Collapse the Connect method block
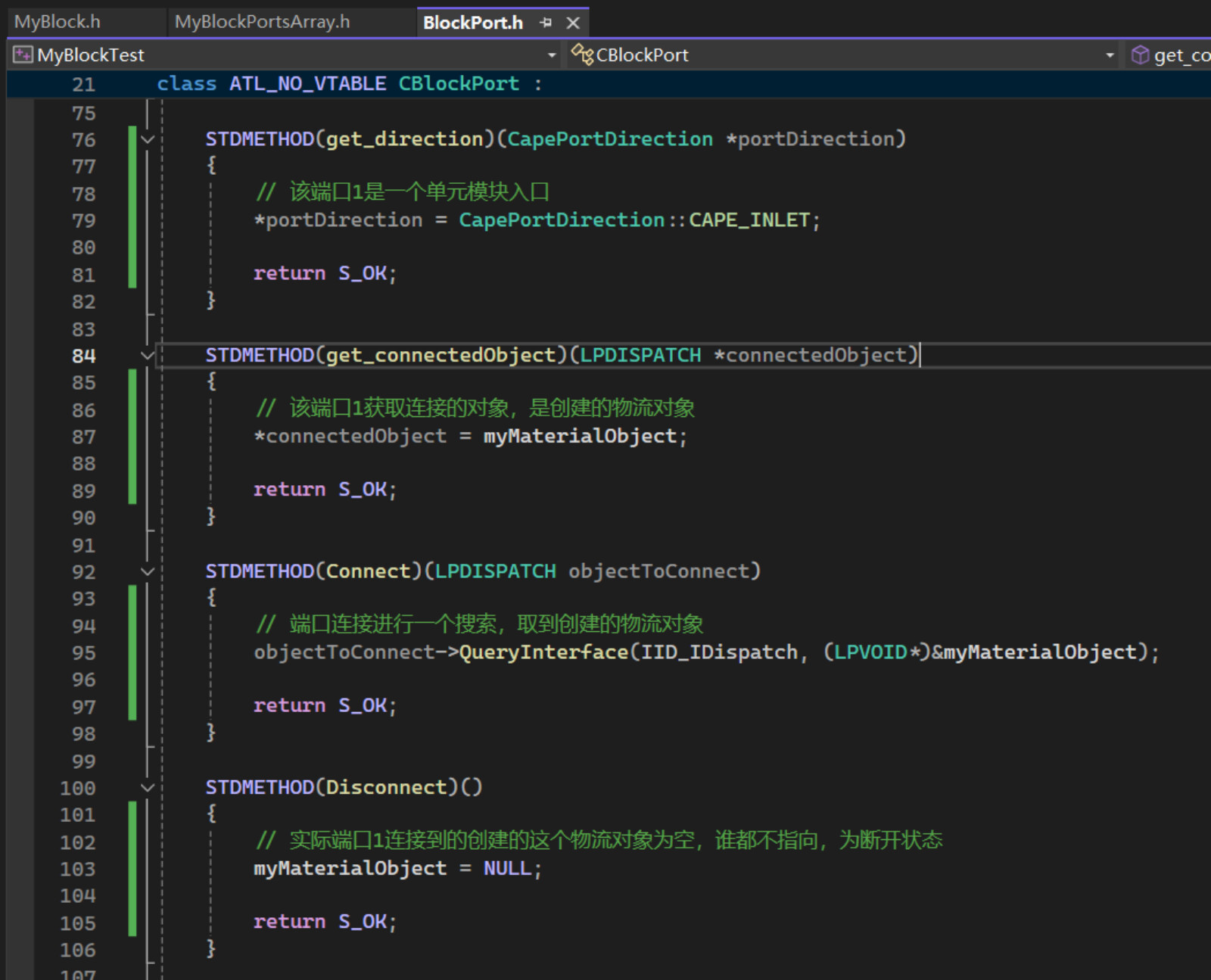This screenshot has width=1211, height=980. pos(148,571)
